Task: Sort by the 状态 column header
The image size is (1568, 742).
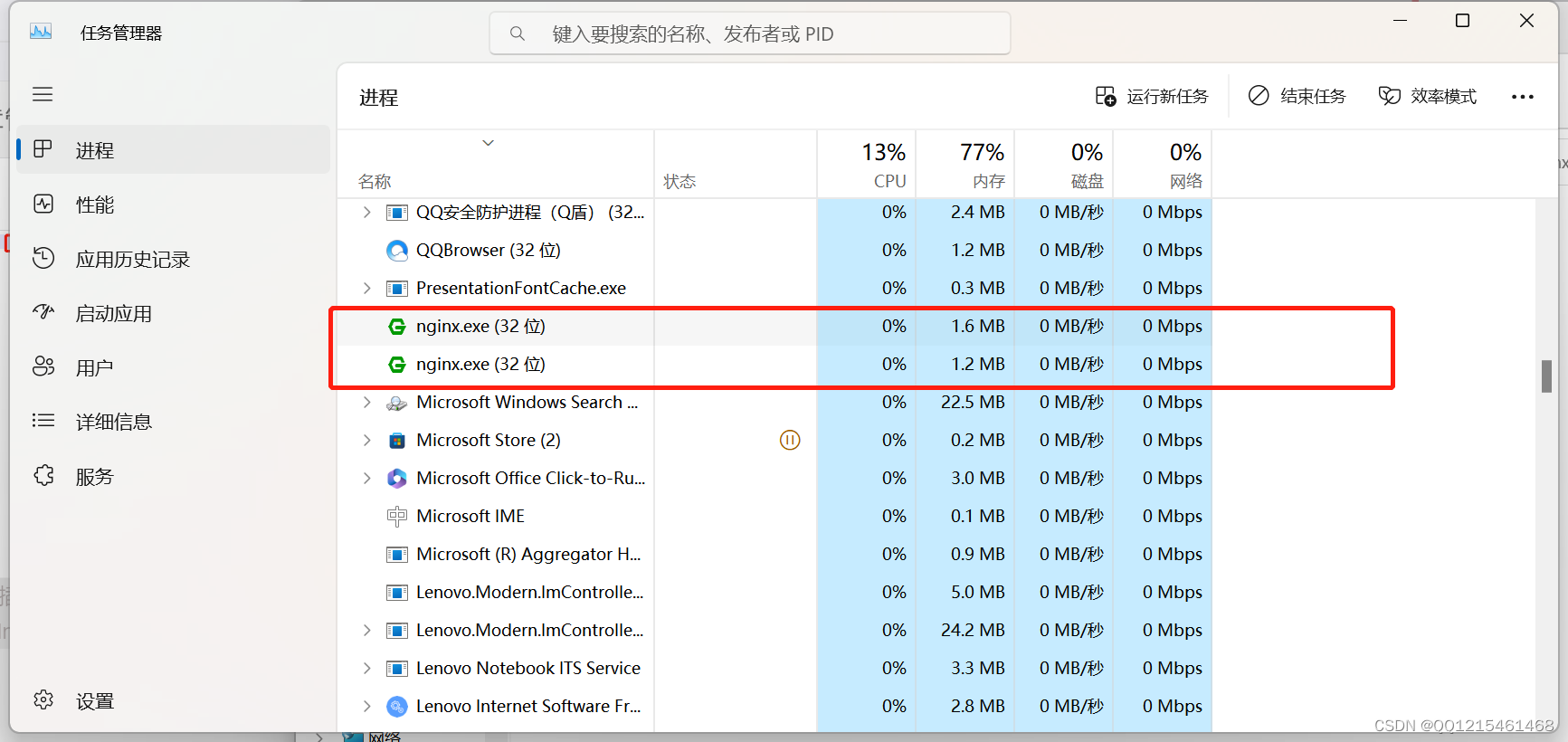Action: click(x=736, y=164)
